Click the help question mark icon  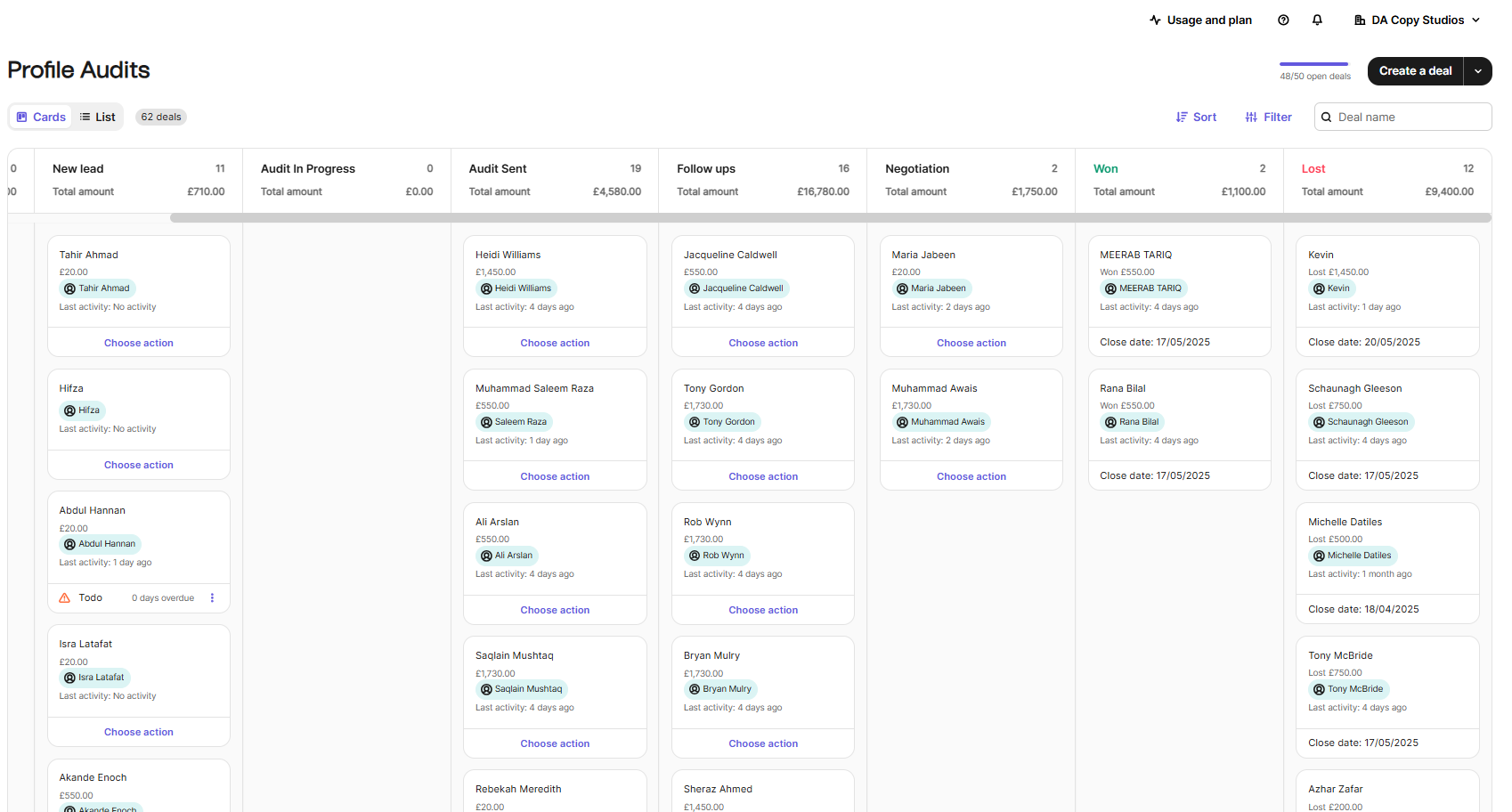(1283, 20)
